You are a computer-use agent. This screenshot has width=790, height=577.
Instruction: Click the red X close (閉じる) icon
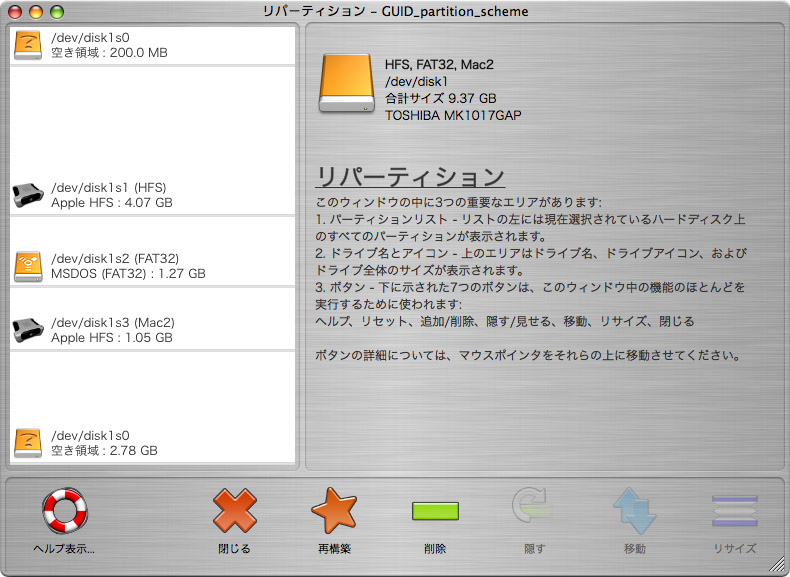coord(235,510)
